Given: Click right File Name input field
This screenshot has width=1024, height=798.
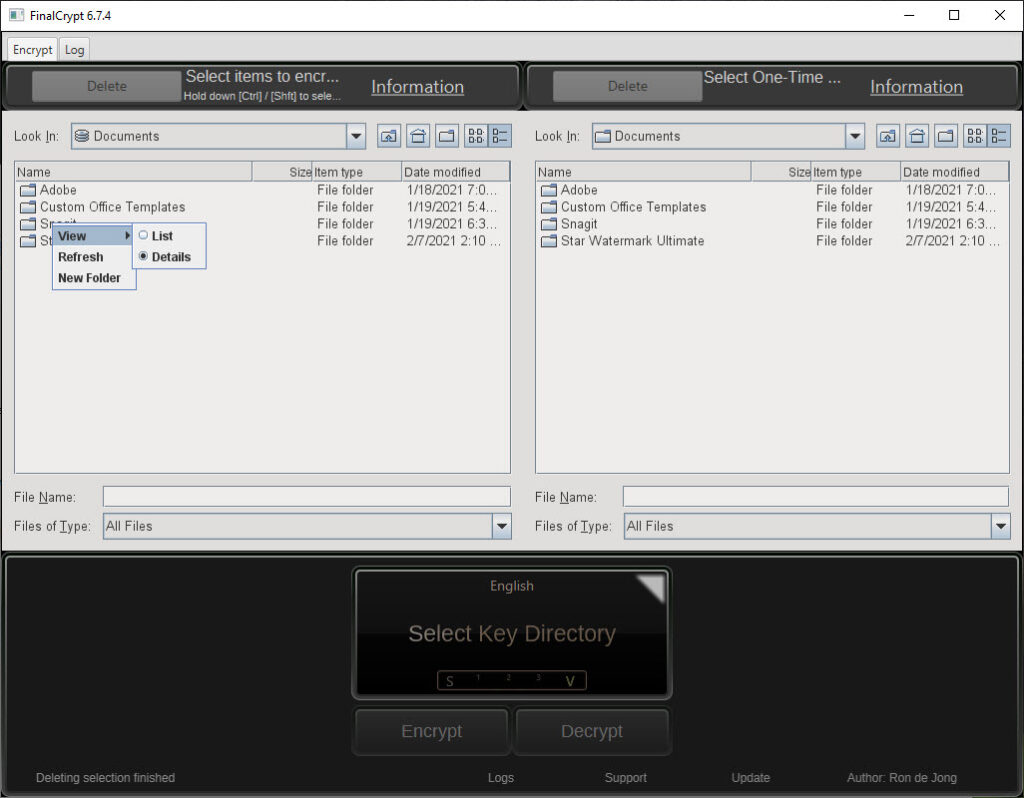Looking at the screenshot, I should [x=816, y=496].
